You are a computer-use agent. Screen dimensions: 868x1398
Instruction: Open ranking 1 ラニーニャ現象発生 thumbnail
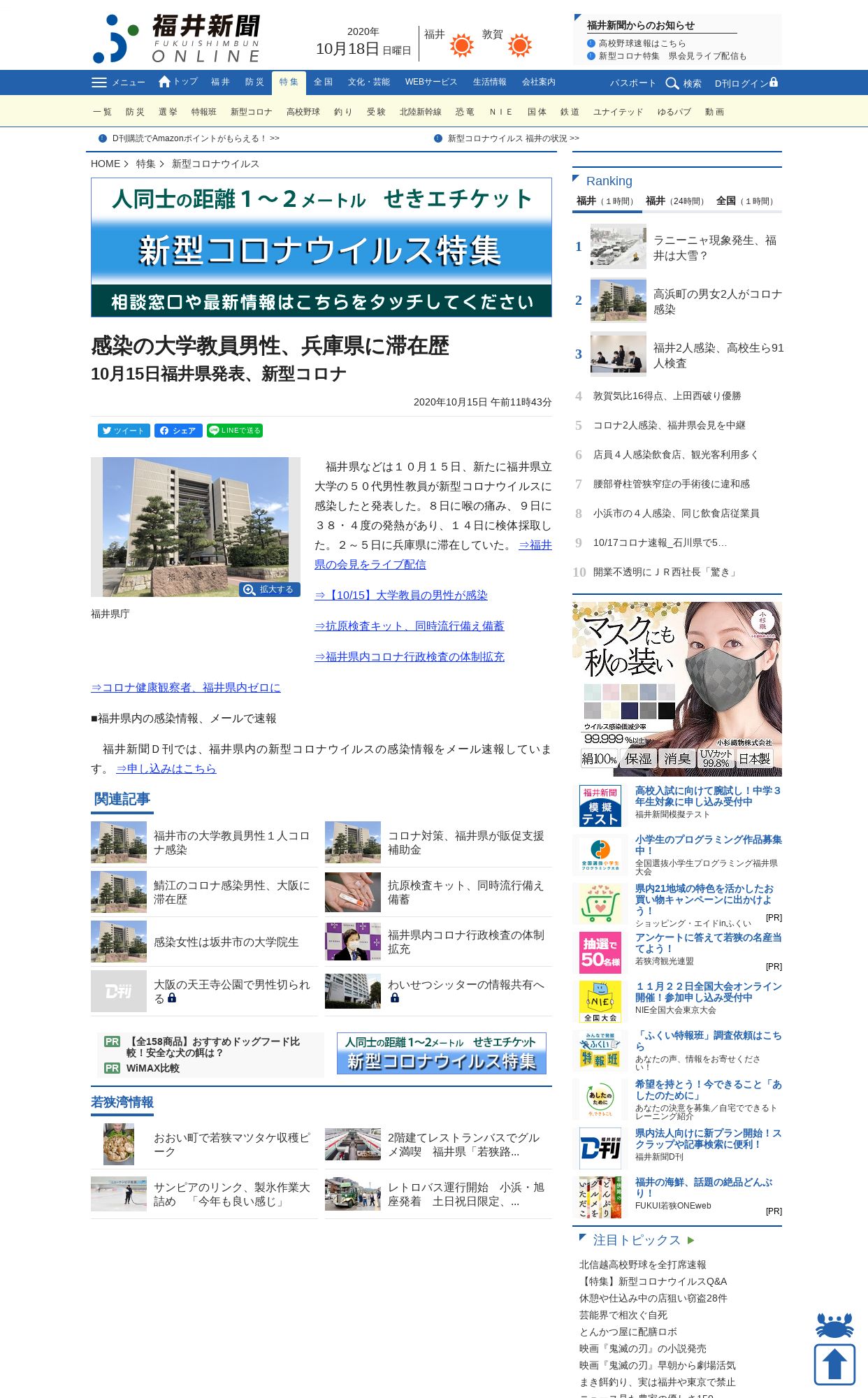coord(619,246)
